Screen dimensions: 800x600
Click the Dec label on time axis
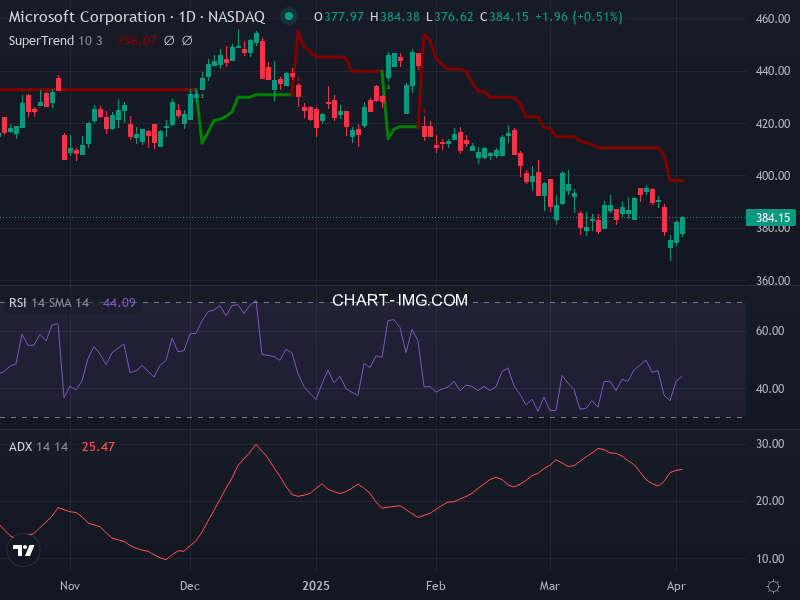tap(190, 586)
